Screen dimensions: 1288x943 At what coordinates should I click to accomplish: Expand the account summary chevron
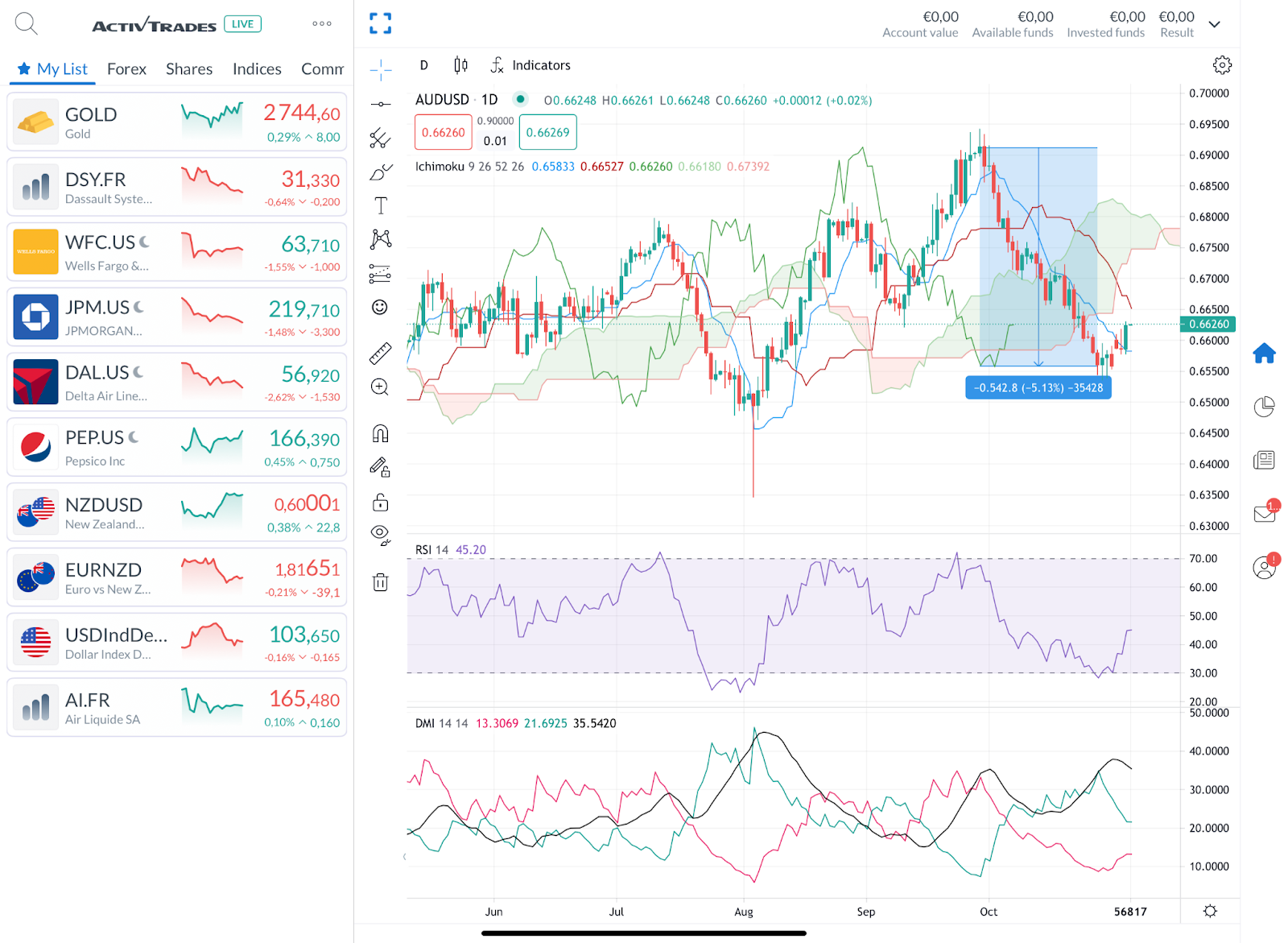(1215, 24)
